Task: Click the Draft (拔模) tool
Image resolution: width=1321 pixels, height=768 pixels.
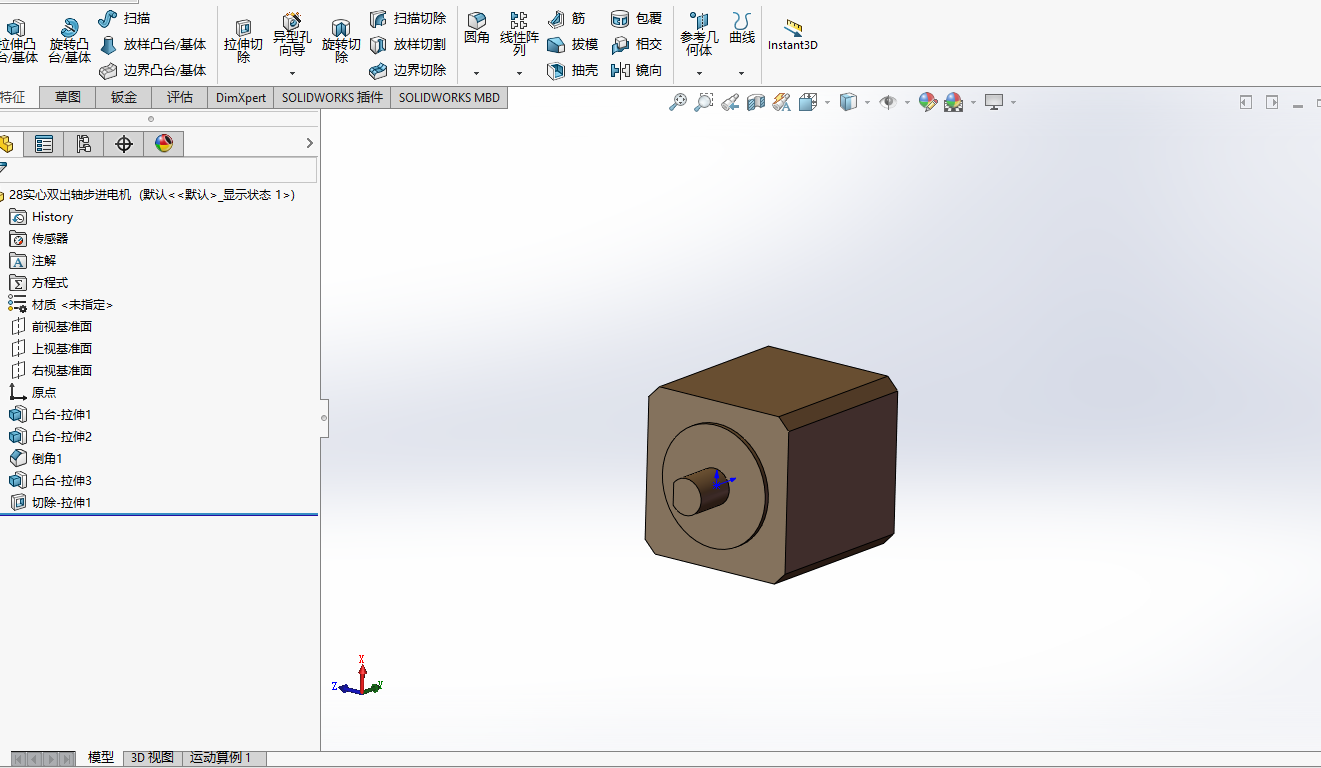Action: tap(573, 44)
